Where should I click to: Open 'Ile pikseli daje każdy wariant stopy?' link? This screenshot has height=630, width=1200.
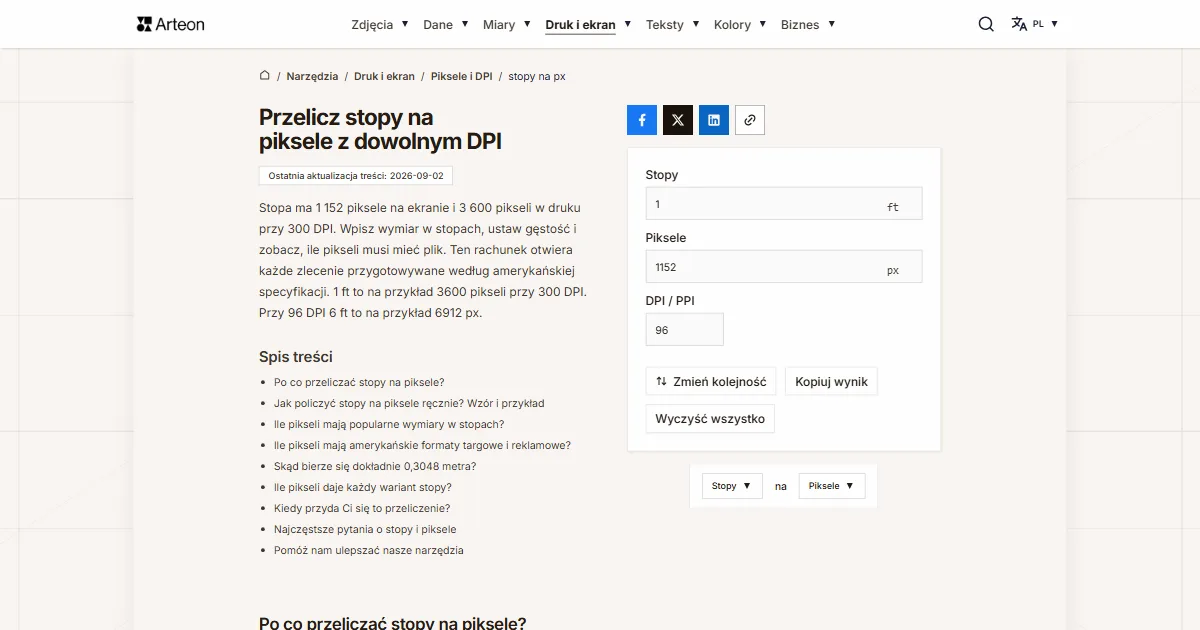363,487
